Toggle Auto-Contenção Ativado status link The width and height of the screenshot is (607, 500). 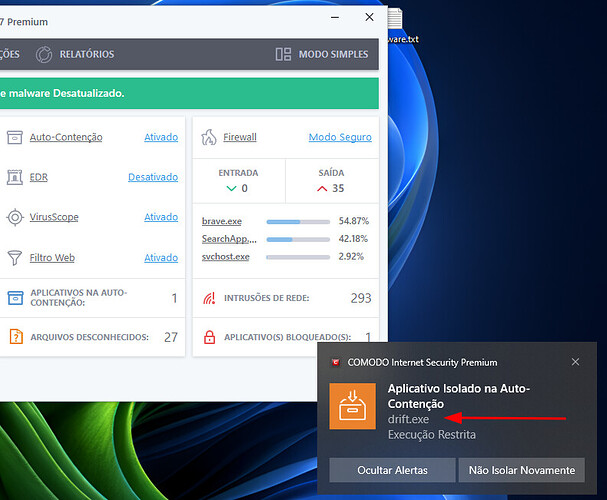(161, 137)
